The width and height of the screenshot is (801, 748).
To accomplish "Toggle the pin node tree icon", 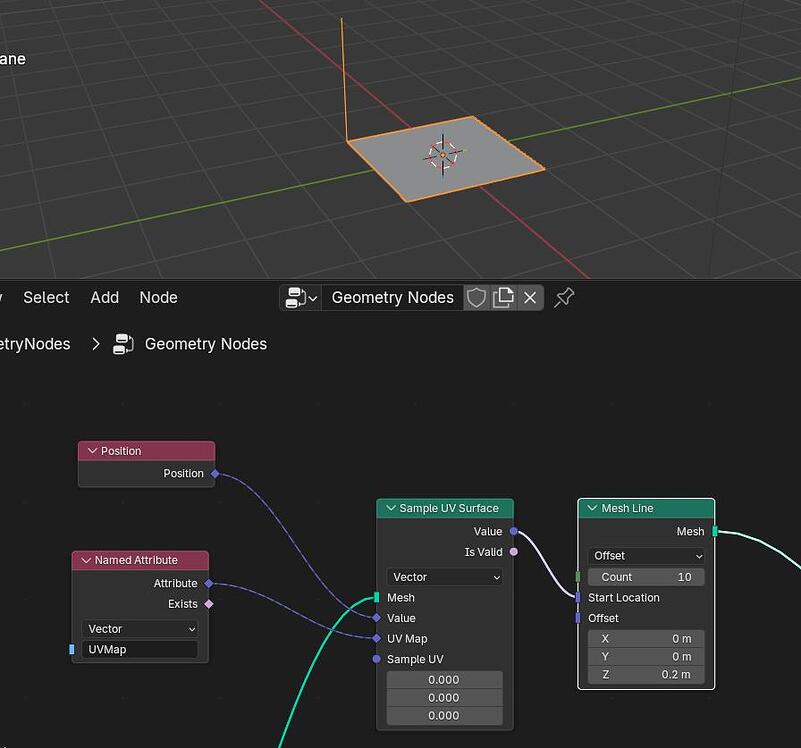I will (x=564, y=298).
